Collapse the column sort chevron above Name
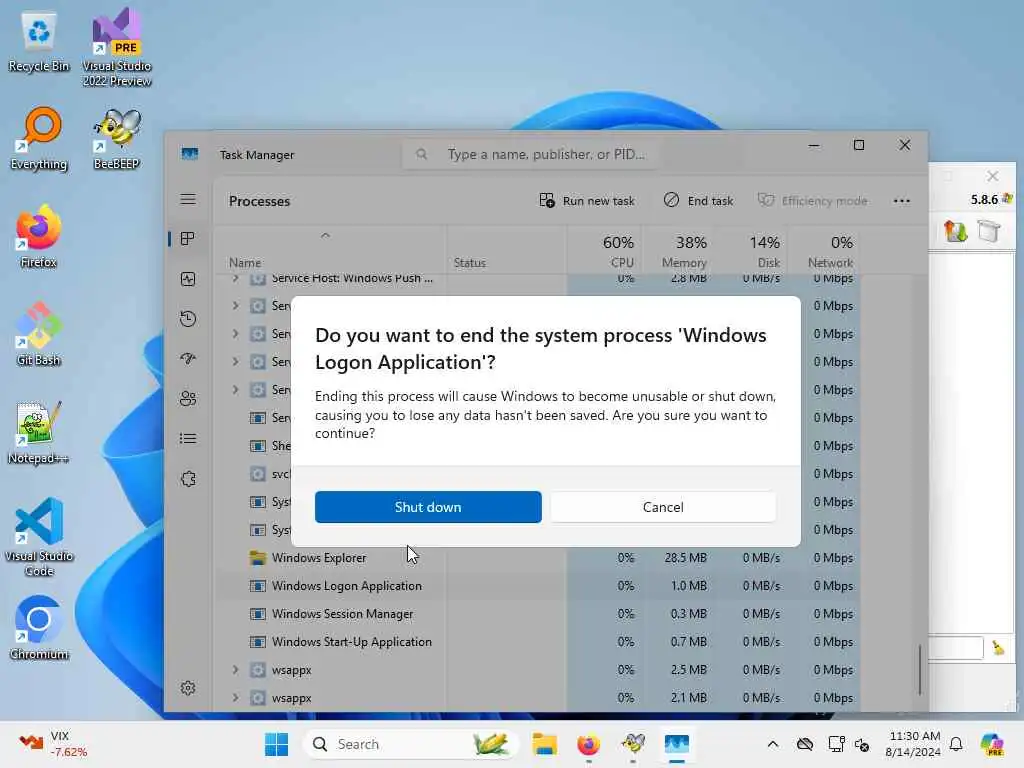 pos(325,235)
